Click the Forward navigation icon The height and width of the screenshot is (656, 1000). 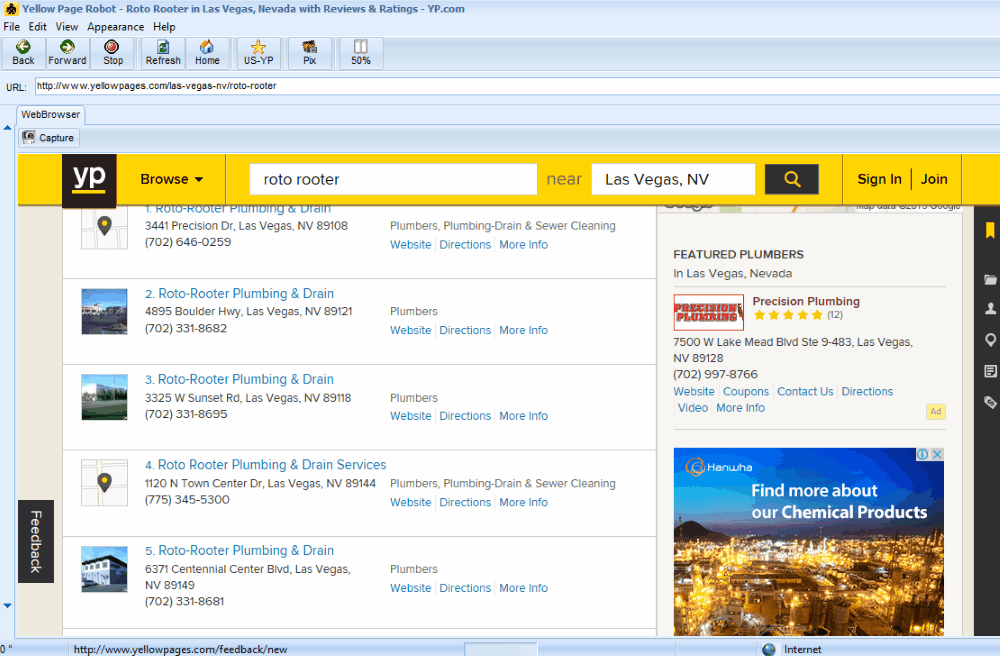point(67,53)
